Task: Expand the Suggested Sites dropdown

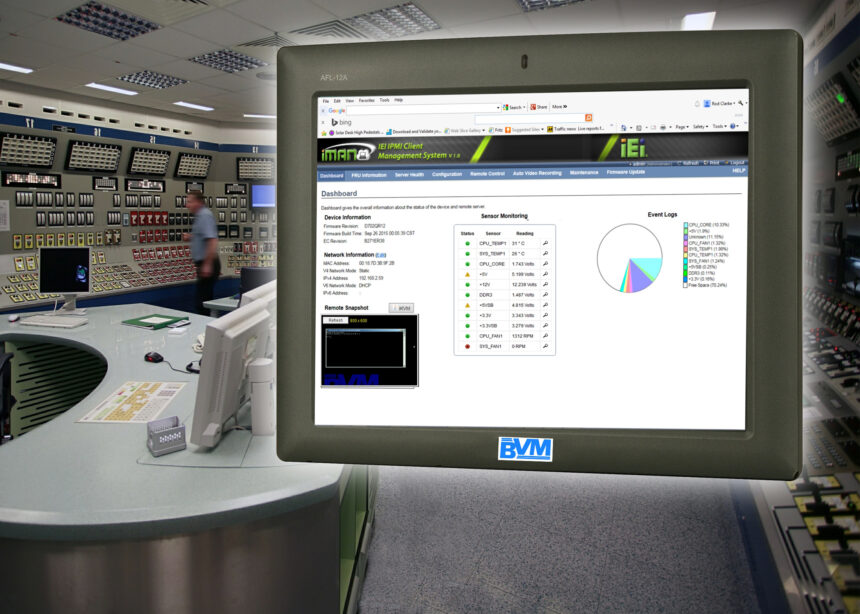Action: (x=542, y=129)
